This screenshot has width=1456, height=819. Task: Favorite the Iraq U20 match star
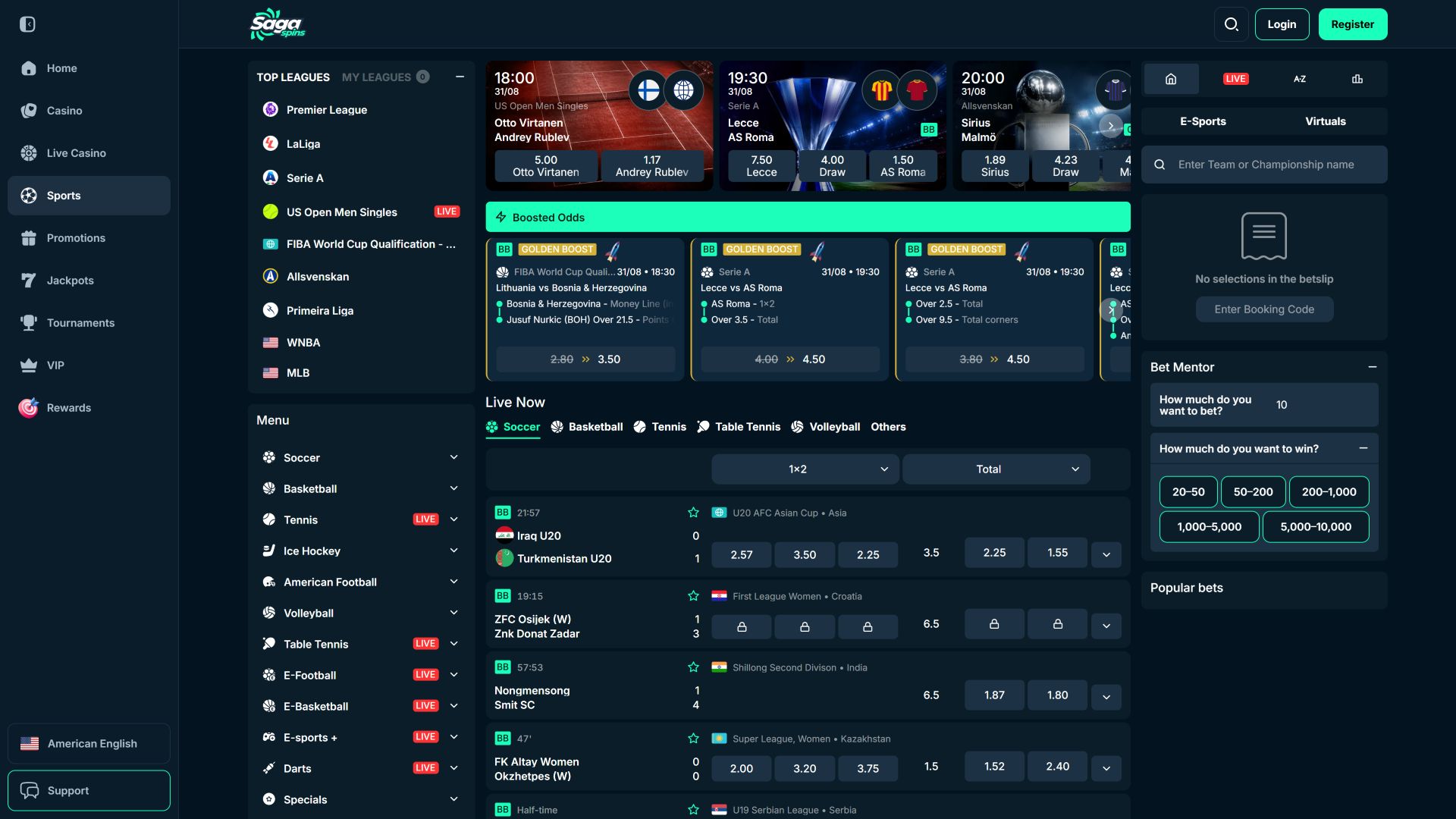click(x=693, y=513)
